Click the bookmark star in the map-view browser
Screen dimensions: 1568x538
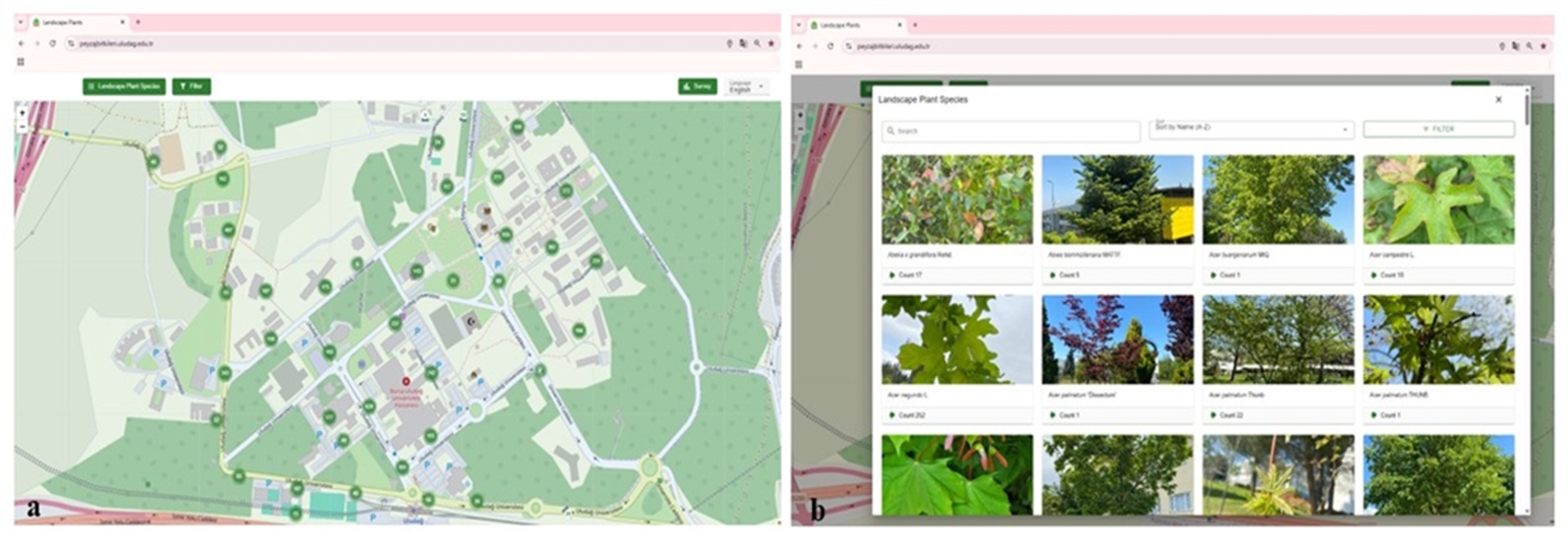click(x=771, y=43)
